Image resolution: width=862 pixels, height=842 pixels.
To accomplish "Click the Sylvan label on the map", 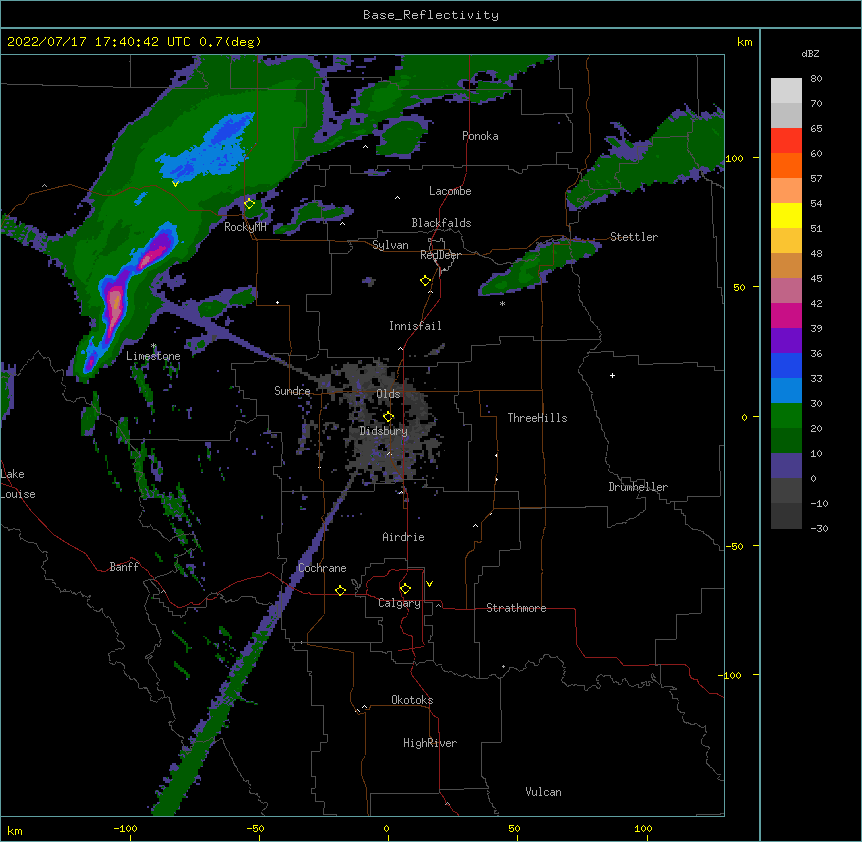I will pyautogui.click(x=390, y=245).
